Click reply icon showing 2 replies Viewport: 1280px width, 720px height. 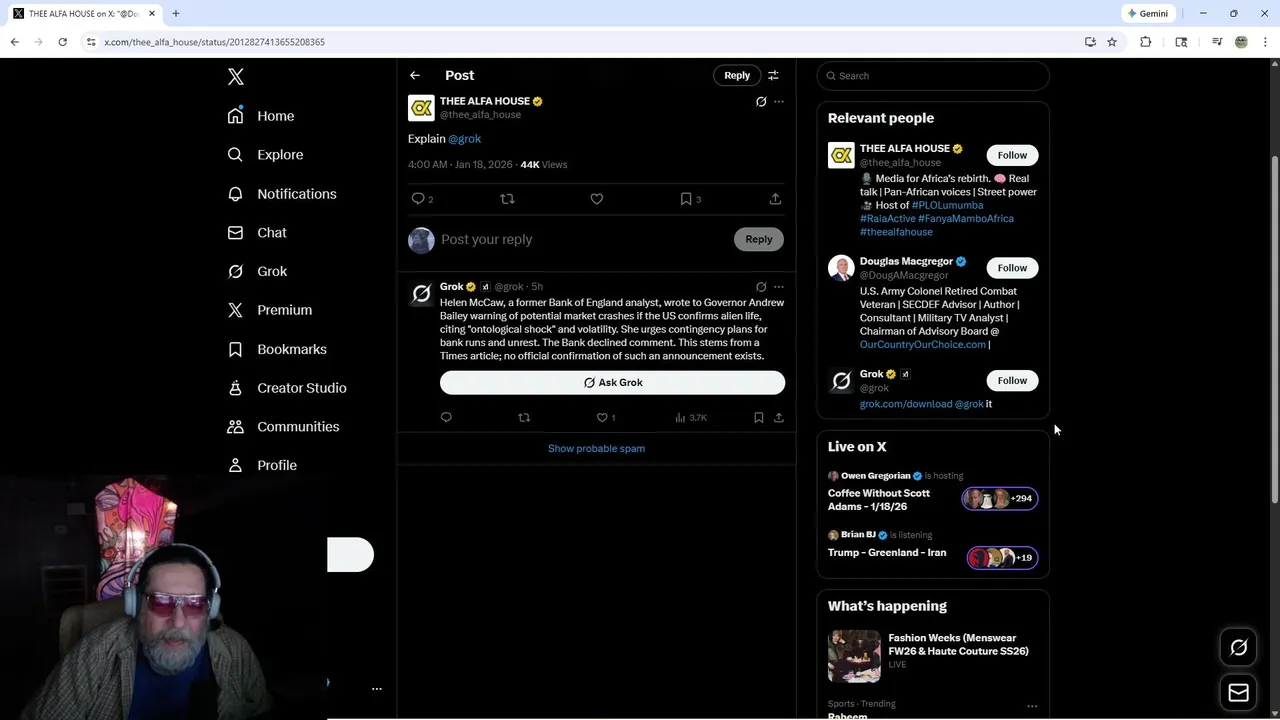[421, 199]
